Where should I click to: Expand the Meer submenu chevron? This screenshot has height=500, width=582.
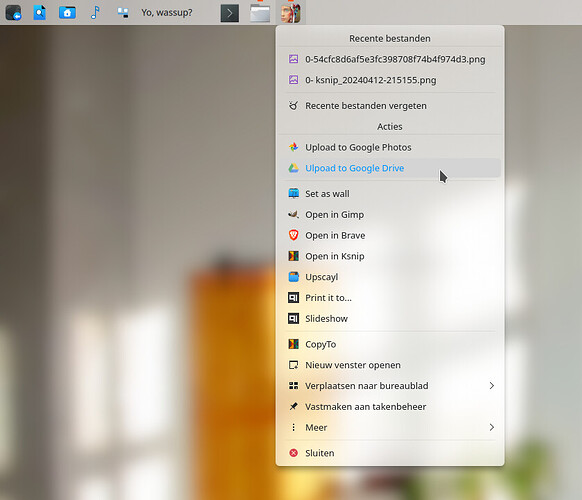(x=491, y=427)
